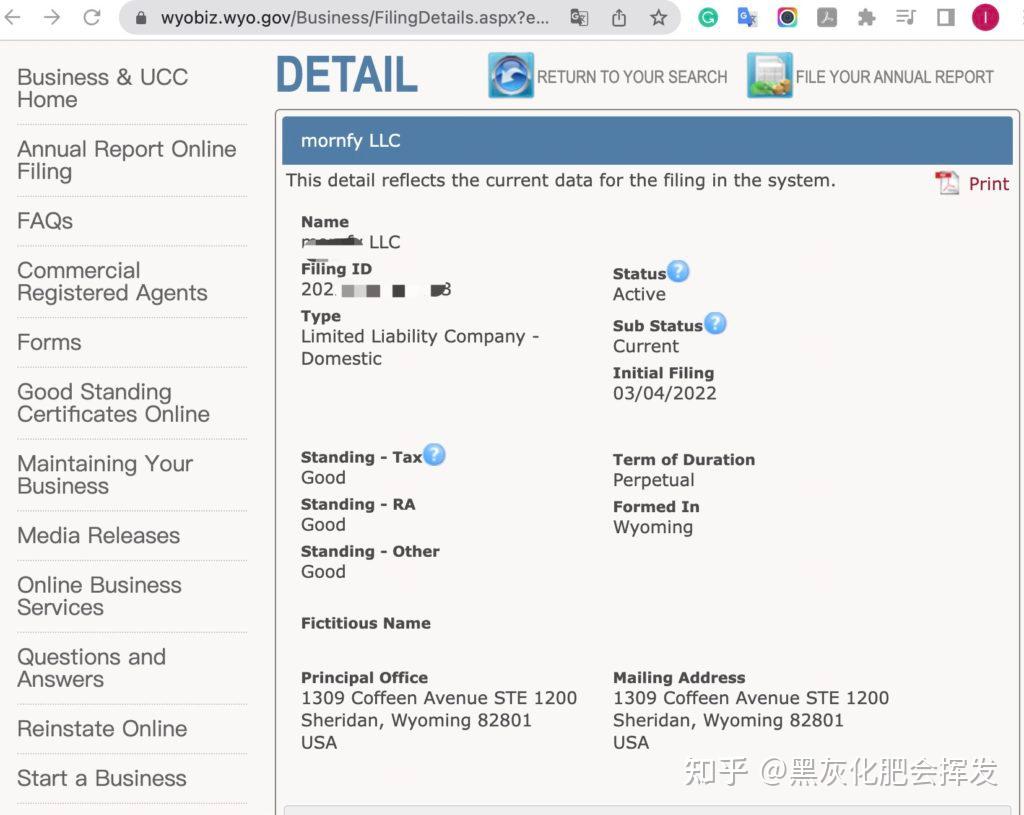This screenshot has width=1024, height=815.
Task: Open Annual Report Online Filing in sidebar
Action: pyautogui.click(x=127, y=160)
